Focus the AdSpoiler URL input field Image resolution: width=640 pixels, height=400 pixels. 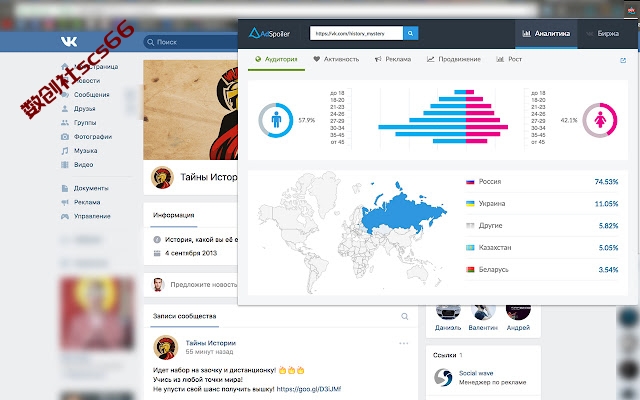point(356,33)
